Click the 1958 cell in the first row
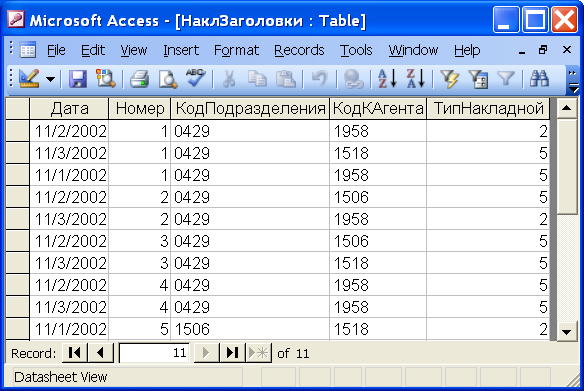This screenshot has height=391, width=584. (378, 131)
